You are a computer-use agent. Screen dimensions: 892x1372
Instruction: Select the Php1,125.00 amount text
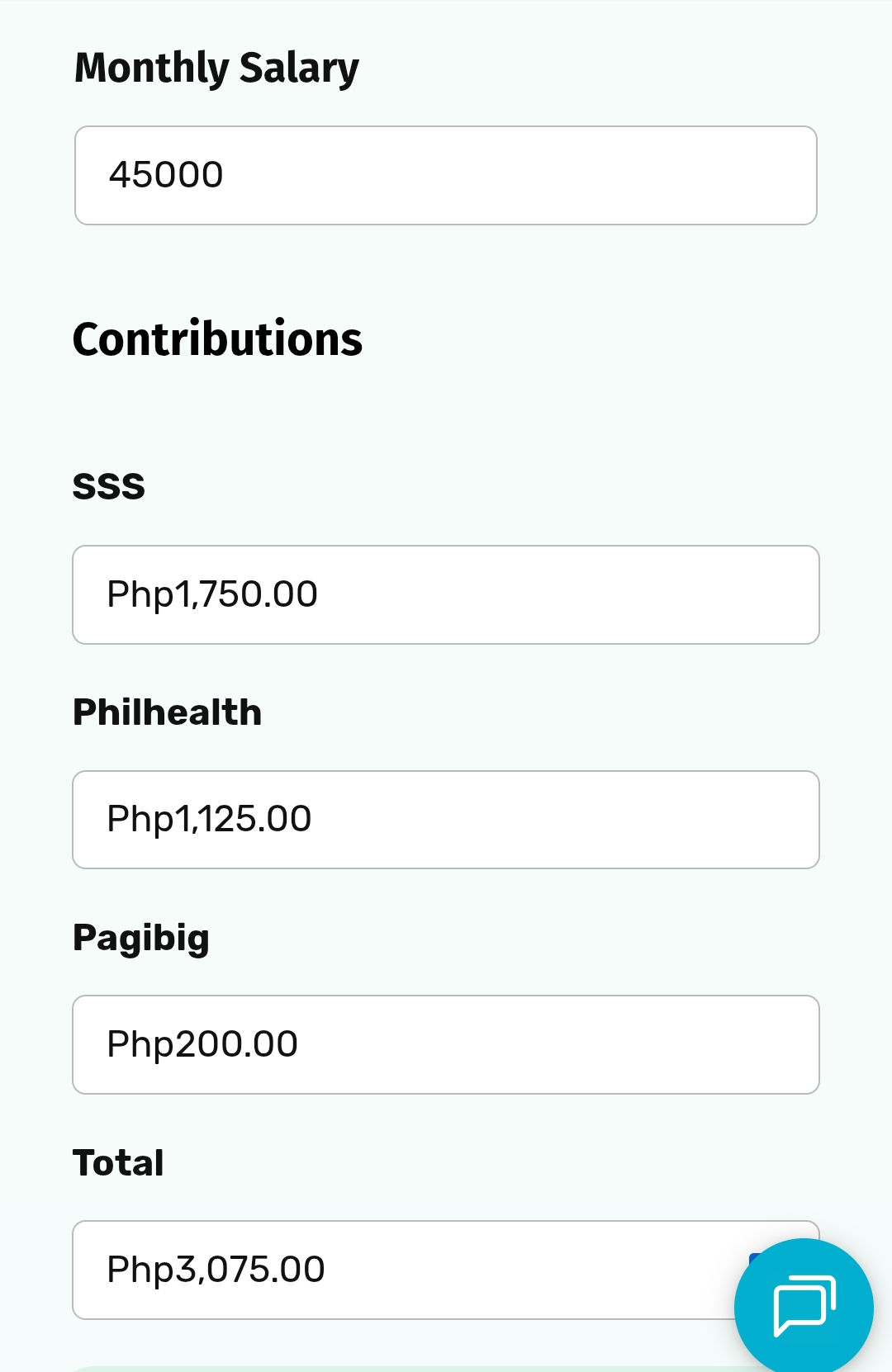click(x=209, y=820)
